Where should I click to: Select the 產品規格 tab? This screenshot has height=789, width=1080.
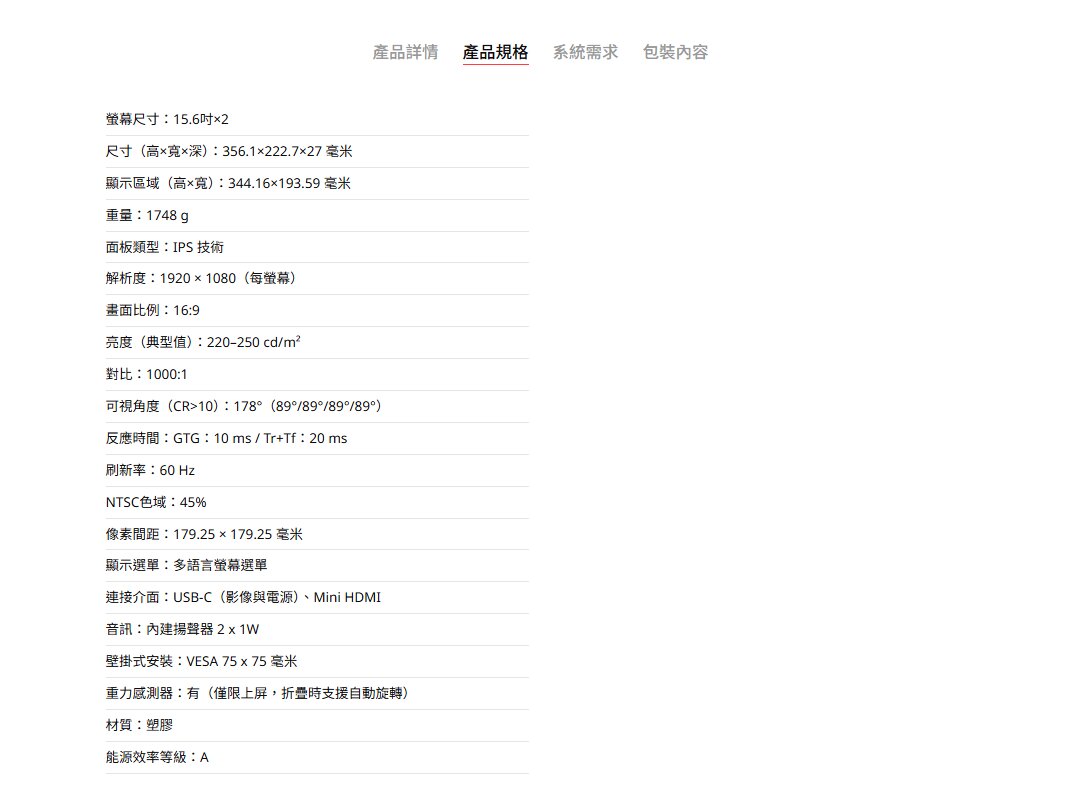[495, 52]
